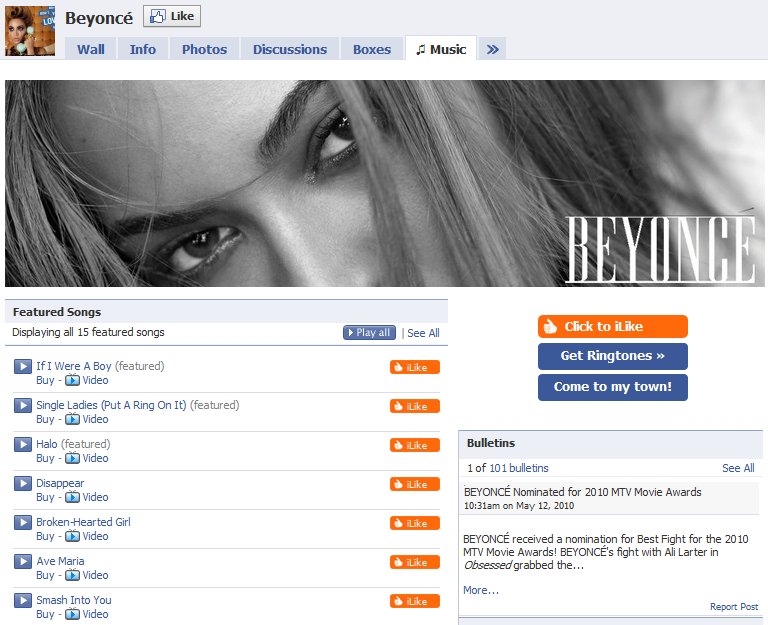Open the 101 bulletins link
Image resolution: width=768 pixels, height=625 pixels.
519,468
